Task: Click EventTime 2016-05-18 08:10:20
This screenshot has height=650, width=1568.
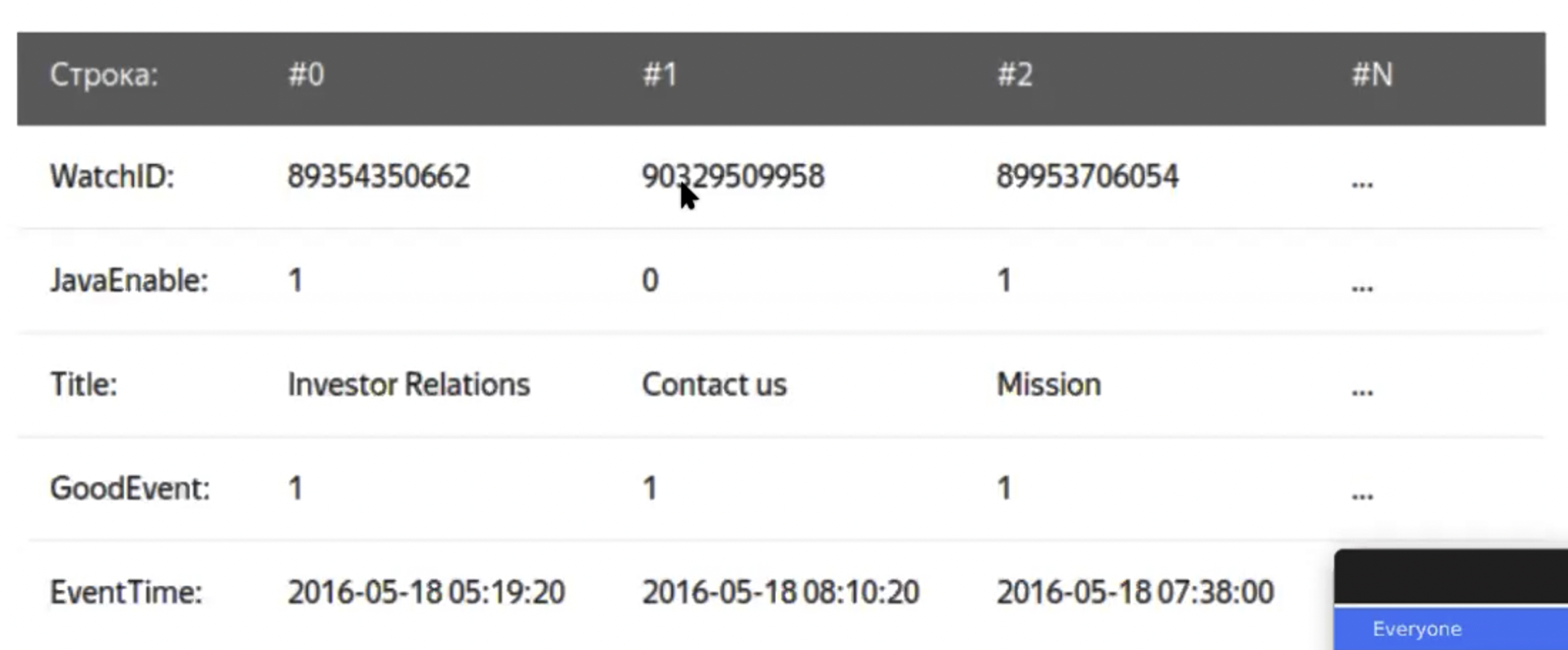Action: point(780,592)
